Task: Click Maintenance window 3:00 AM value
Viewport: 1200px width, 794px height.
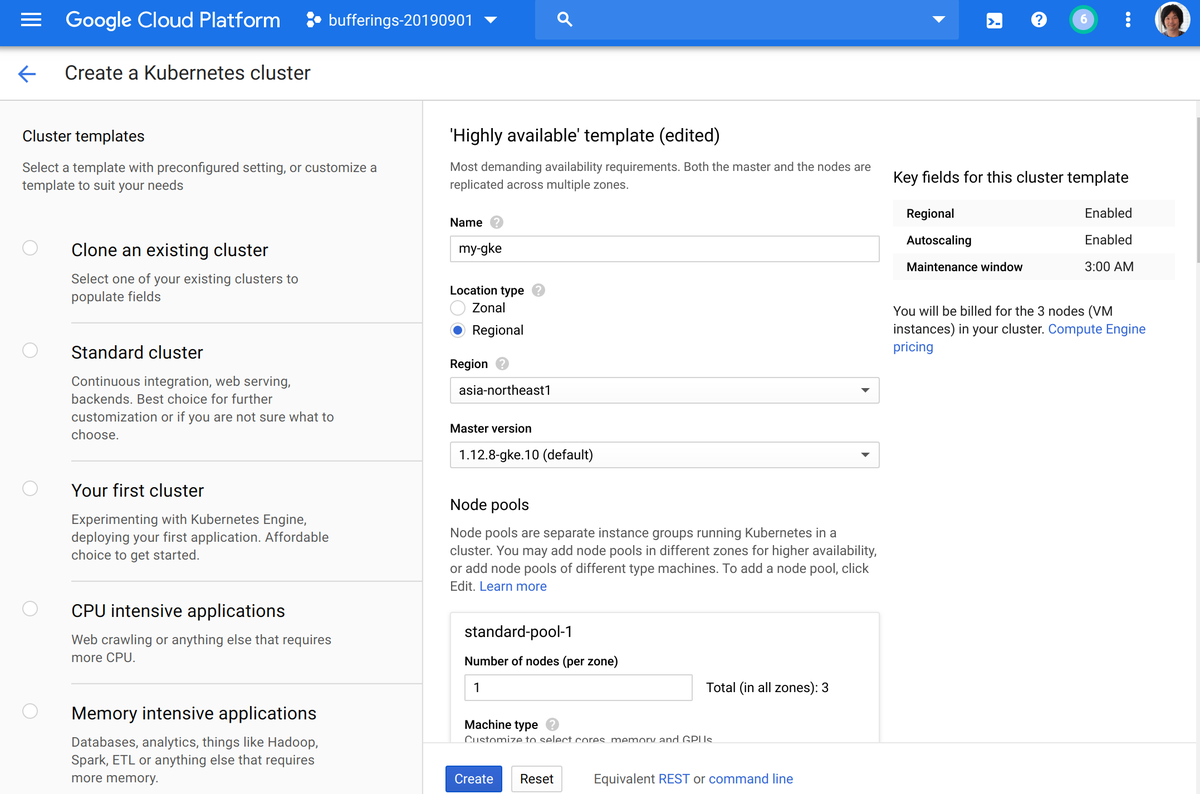Action: pos(1109,267)
